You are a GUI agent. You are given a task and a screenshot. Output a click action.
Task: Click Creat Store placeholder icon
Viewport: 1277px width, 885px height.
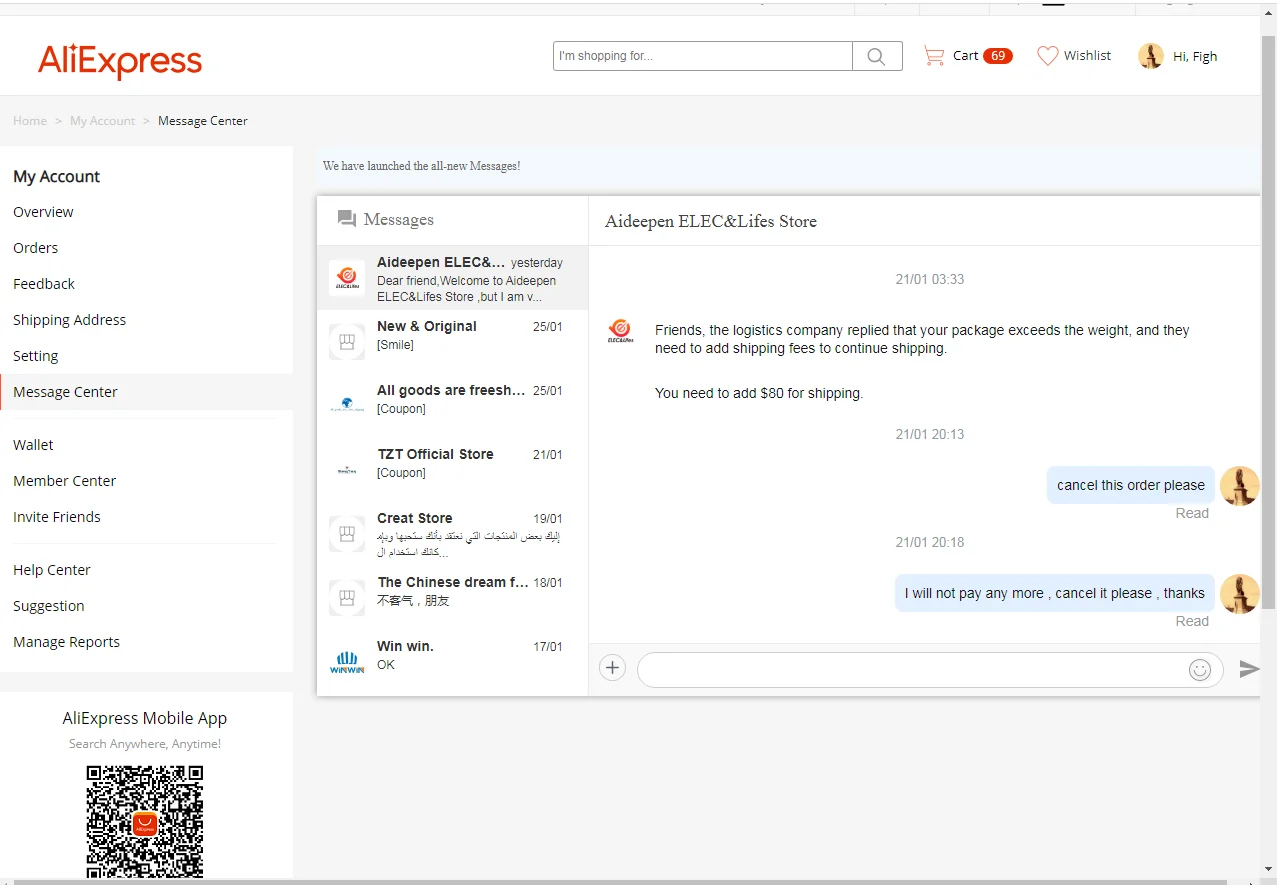(x=347, y=534)
